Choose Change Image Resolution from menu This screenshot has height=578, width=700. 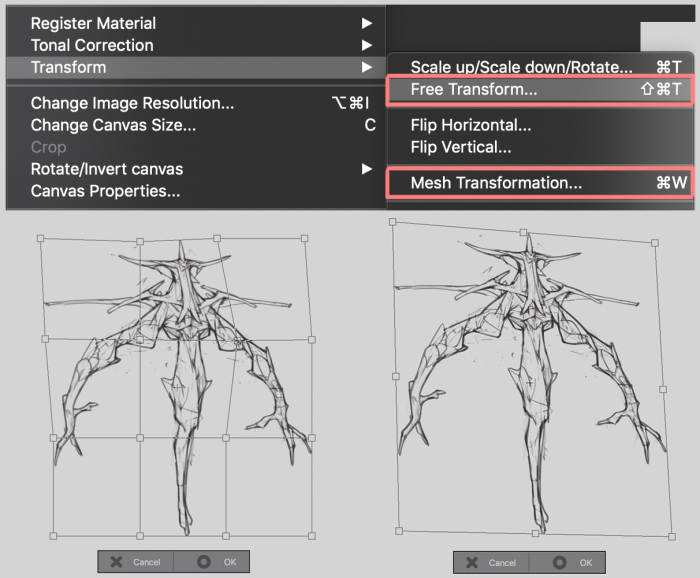click(x=132, y=103)
